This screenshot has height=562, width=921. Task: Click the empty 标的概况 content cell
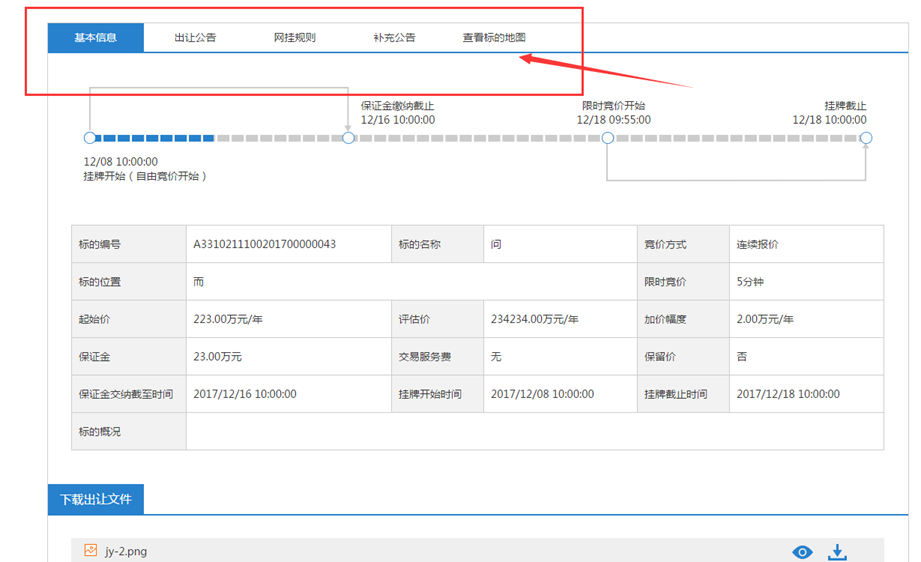point(534,432)
